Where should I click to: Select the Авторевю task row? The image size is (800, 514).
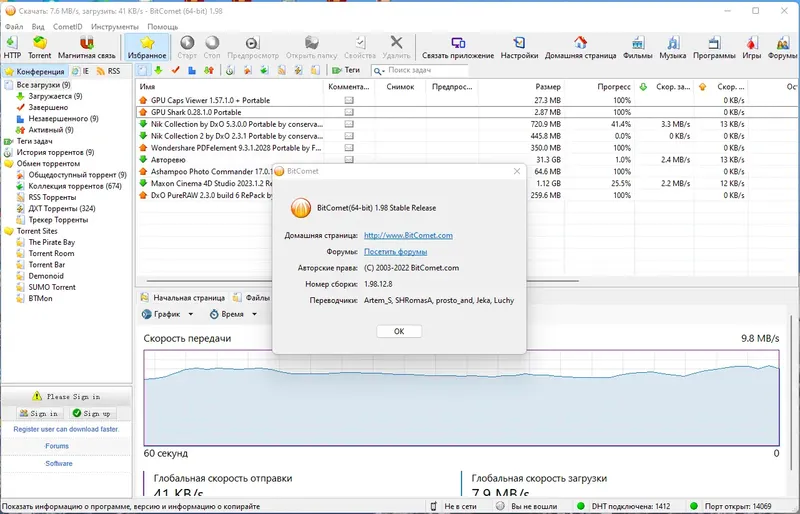pos(467,160)
